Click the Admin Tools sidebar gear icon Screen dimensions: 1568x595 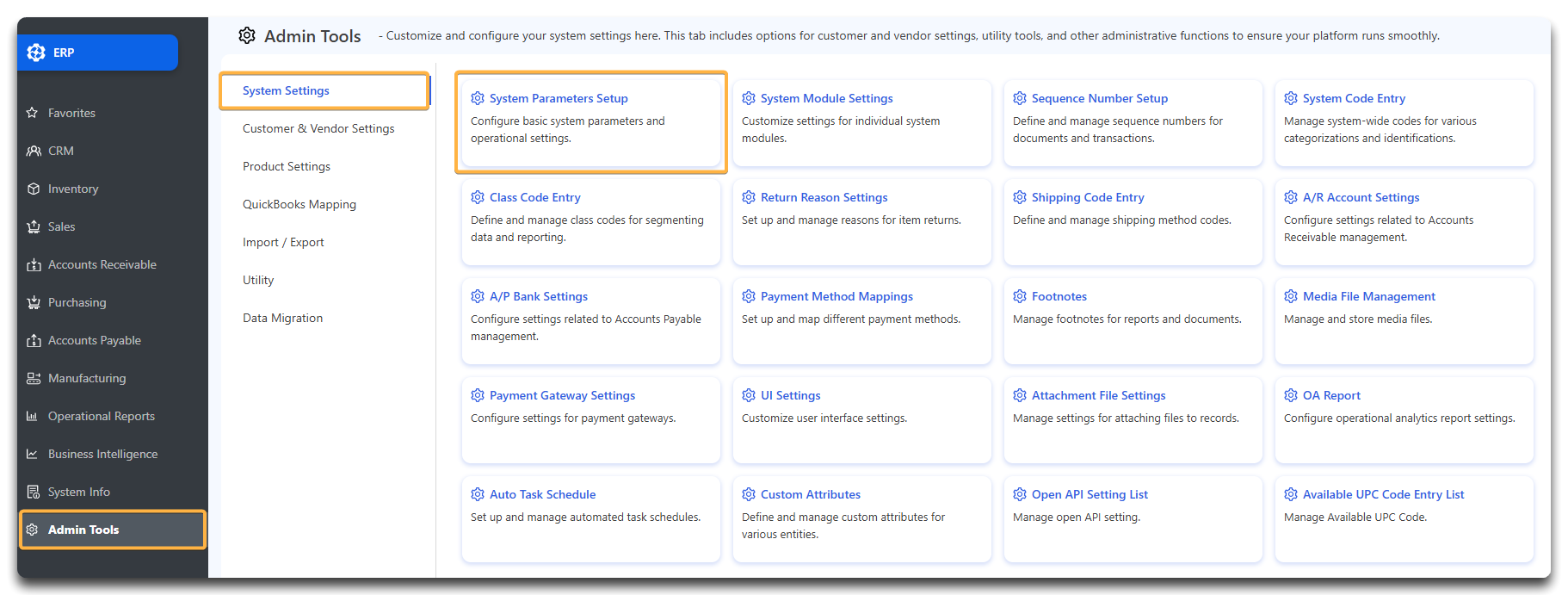33,530
